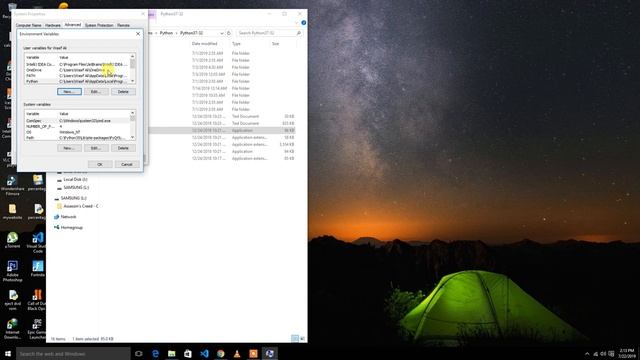The width and height of the screenshot is (640, 360).
Task: Refresh the Explorer address bar
Action: pyautogui.click(x=229, y=33)
